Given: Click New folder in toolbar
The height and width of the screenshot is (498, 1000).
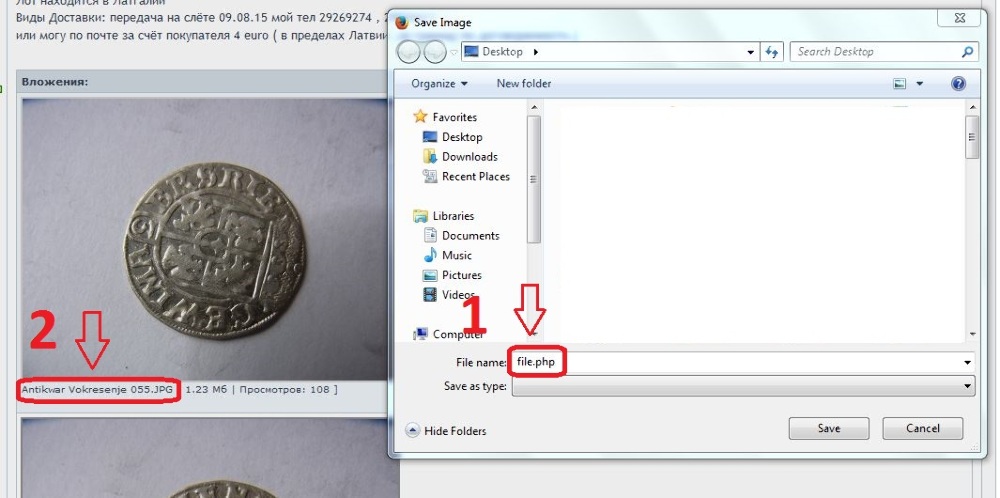Looking at the screenshot, I should 524,84.
